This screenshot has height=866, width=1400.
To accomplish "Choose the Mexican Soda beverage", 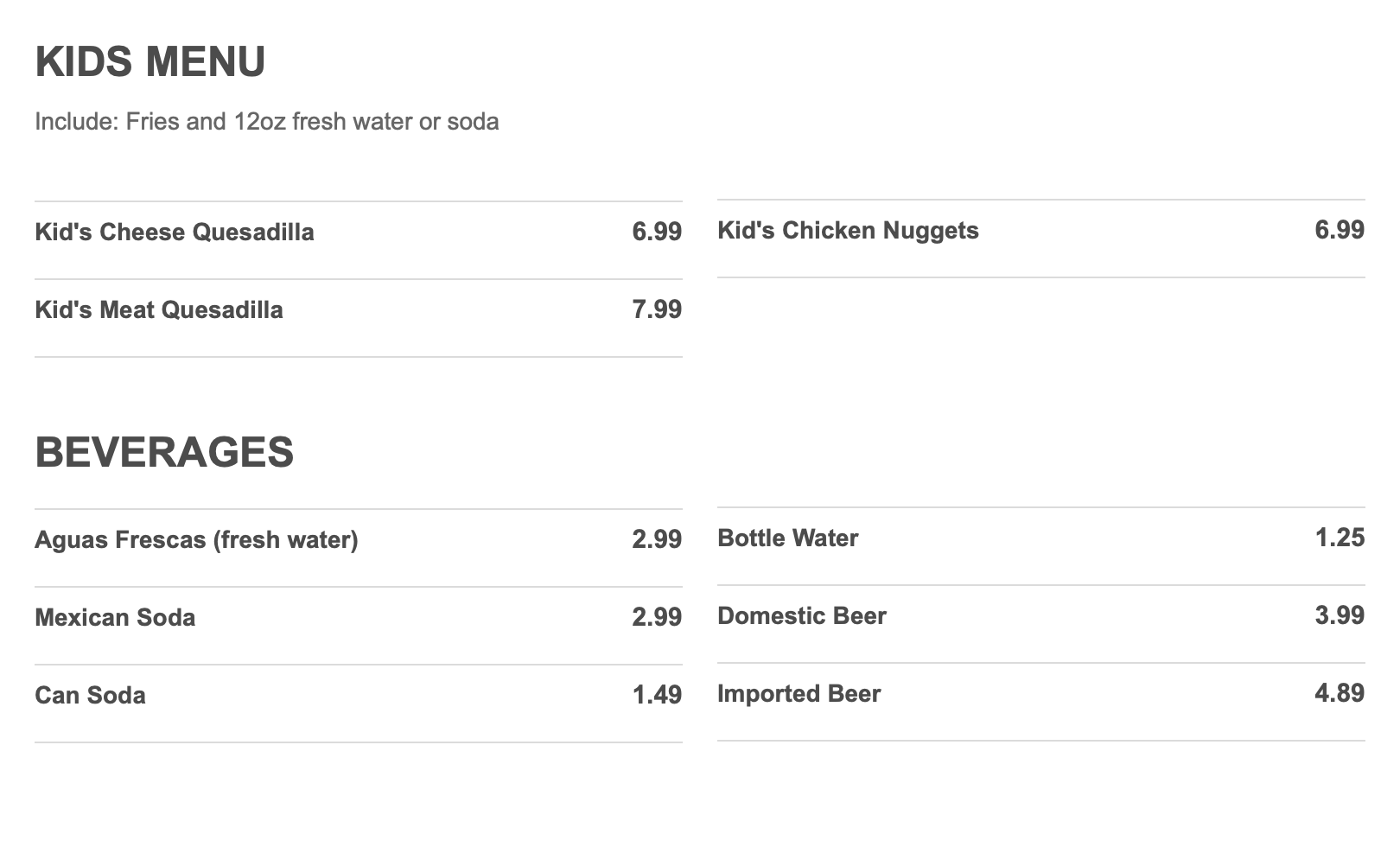I will click(x=115, y=618).
